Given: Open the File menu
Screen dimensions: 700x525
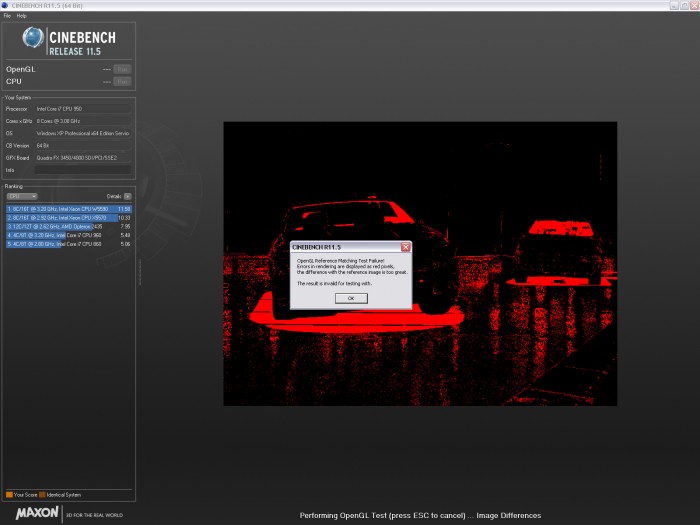Looking at the screenshot, I should pyautogui.click(x=7, y=16).
